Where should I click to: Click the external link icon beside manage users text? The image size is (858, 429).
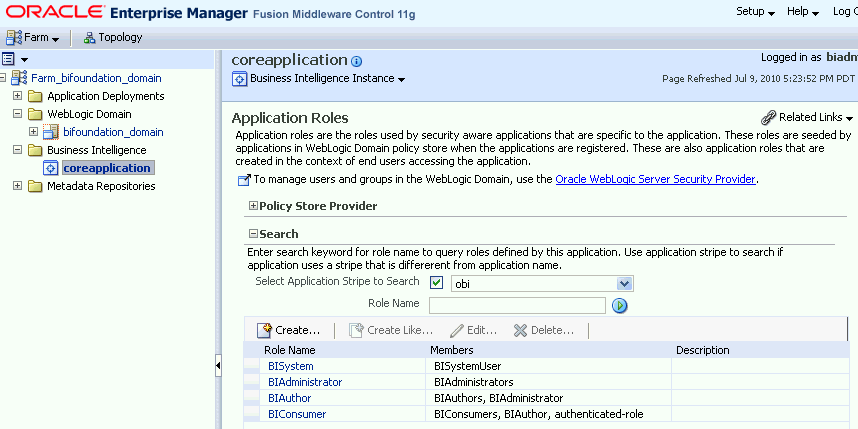[x=244, y=179]
